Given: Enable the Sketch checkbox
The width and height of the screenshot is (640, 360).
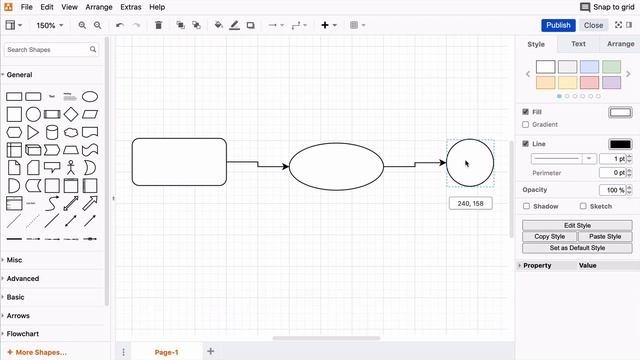Looking at the screenshot, I should click(583, 206).
